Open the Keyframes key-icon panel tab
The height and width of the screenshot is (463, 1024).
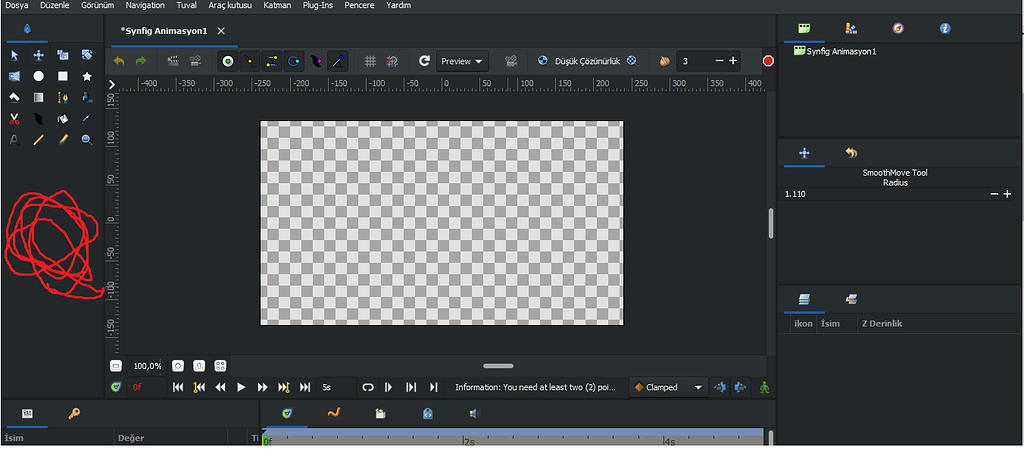74,413
